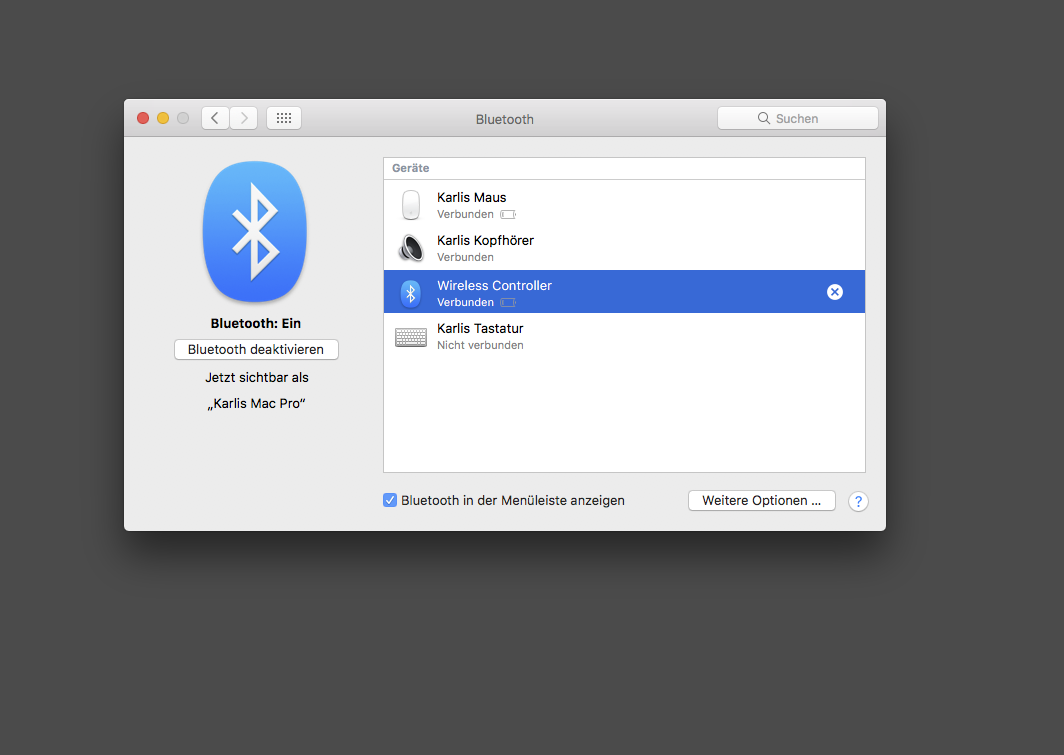Select the Wireless Controller device name
The image size is (1064, 755).
tap(494, 286)
